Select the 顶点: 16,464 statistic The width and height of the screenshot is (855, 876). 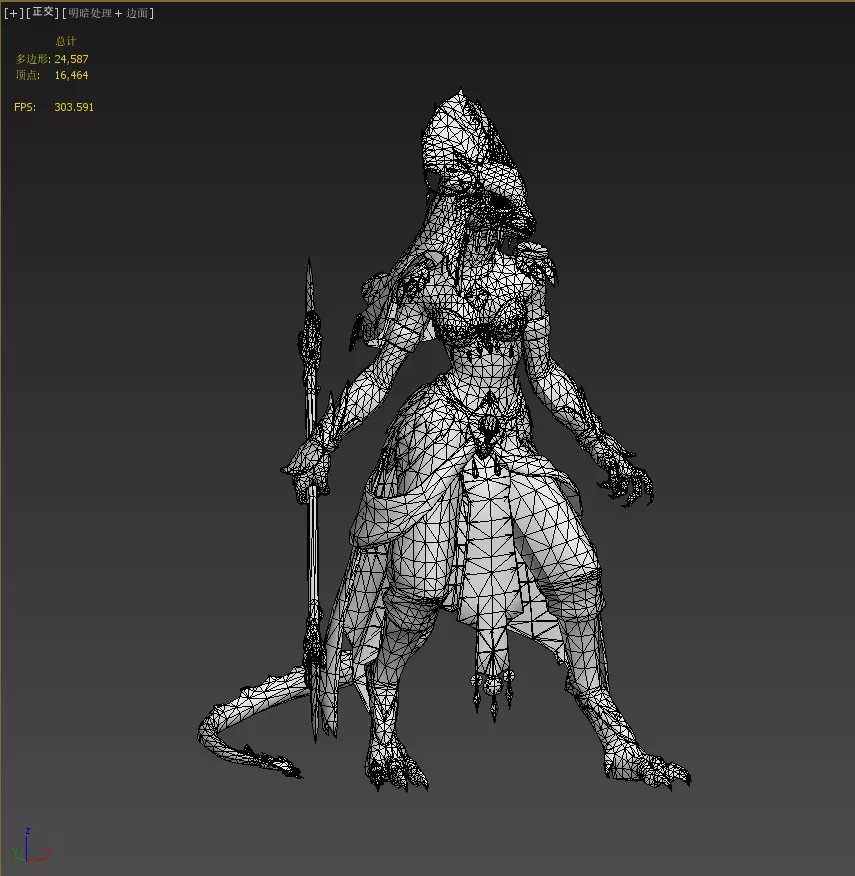[x=52, y=75]
